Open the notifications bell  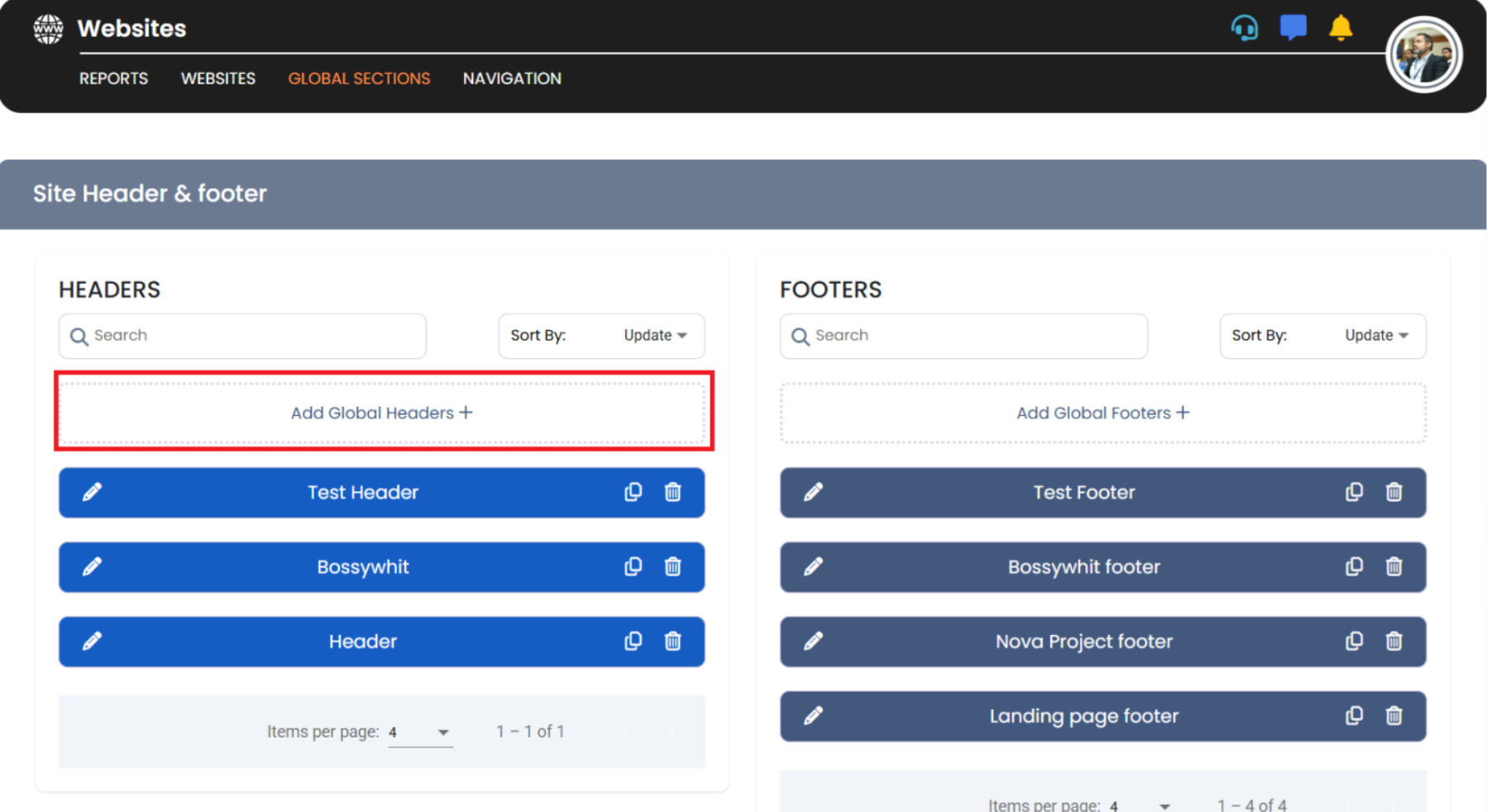point(1340,28)
